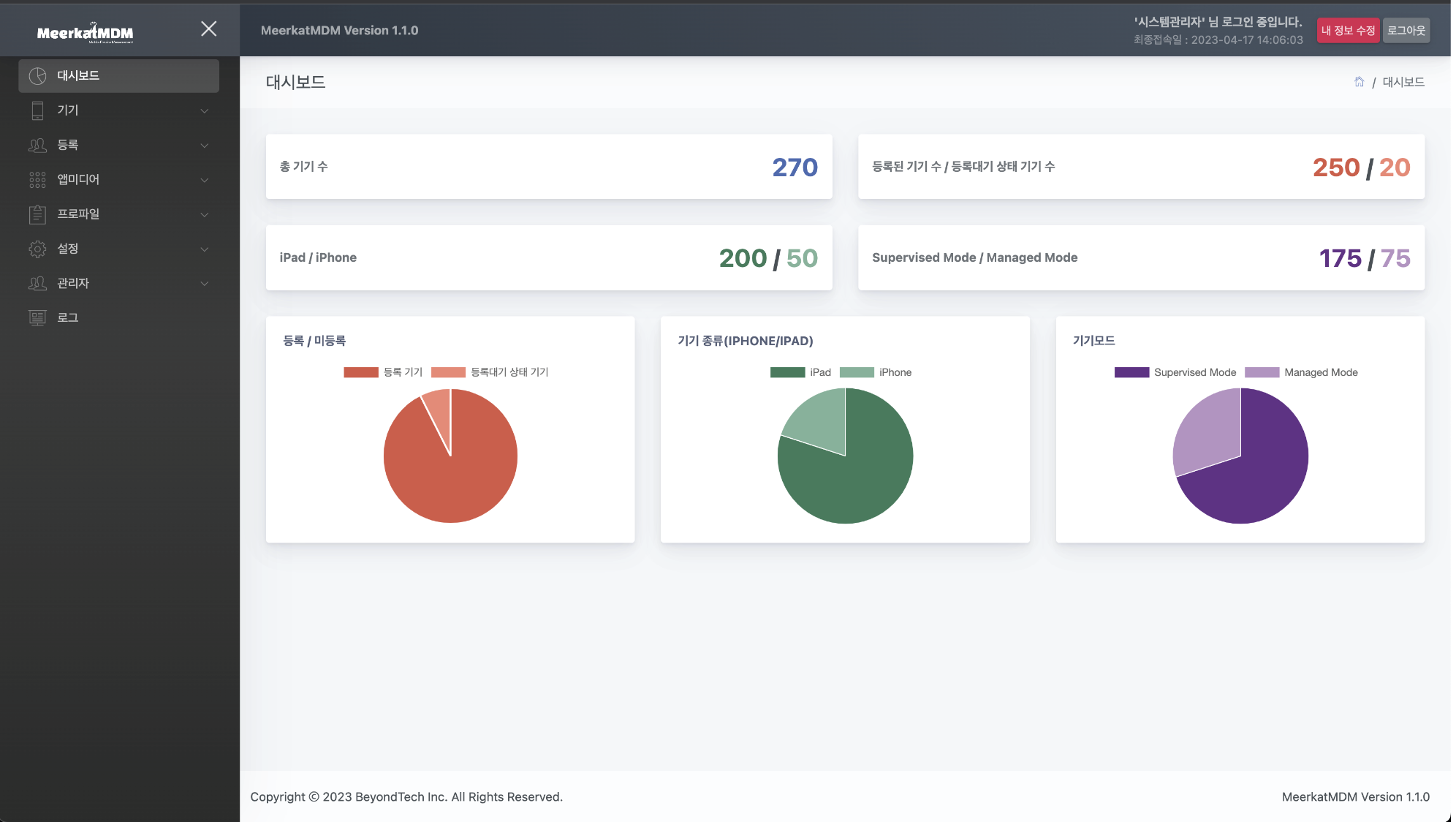Toggle iPhone legend swatch in device chart
The width and height of the screenshot is (1456, 822).
point(857,372)
